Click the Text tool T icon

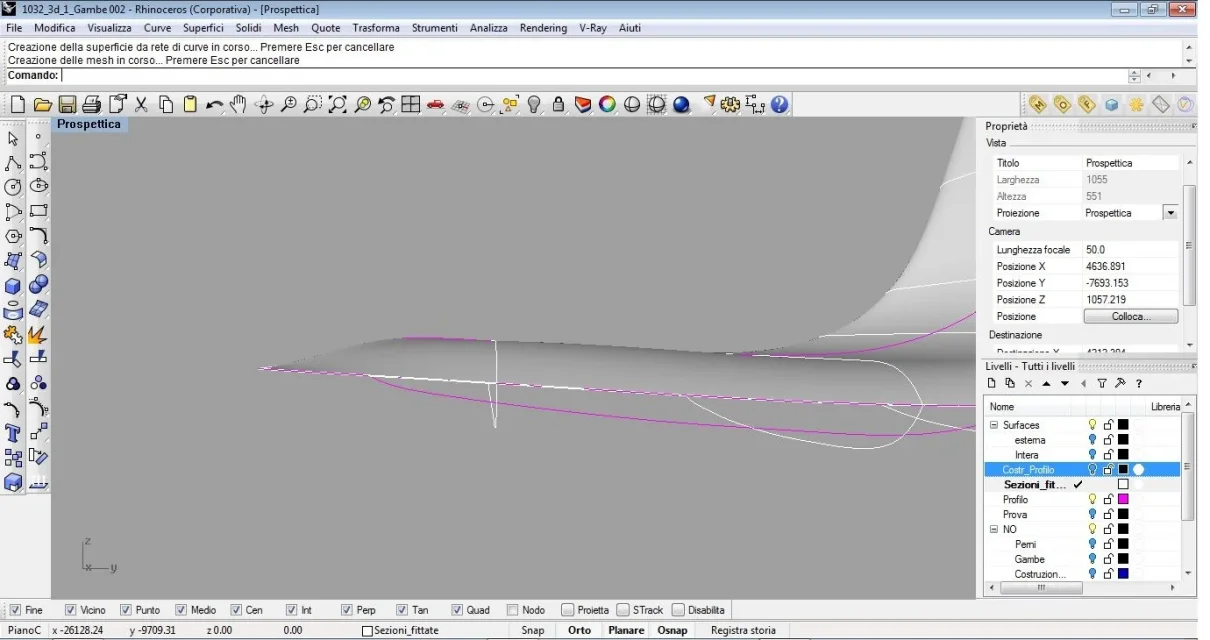[13, 433]
